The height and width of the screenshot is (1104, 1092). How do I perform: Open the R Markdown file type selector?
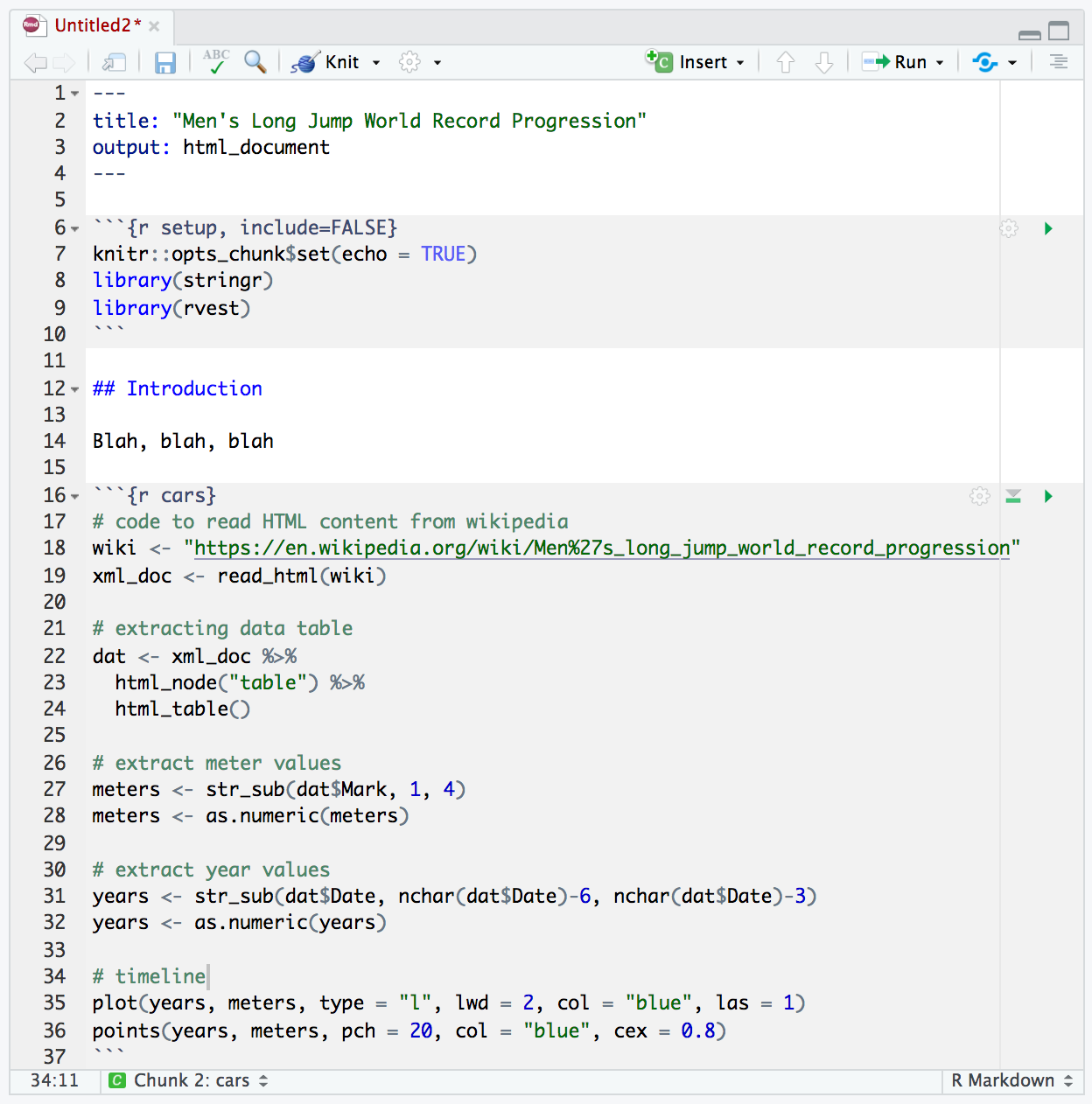click(x=1011, y=1080)
